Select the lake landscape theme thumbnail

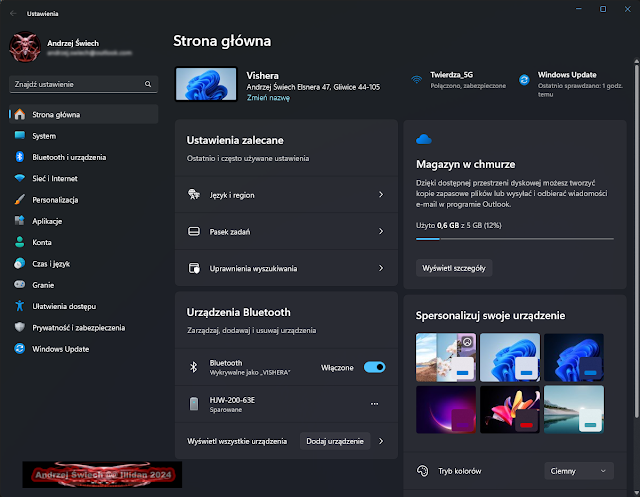tap(574, 409)
